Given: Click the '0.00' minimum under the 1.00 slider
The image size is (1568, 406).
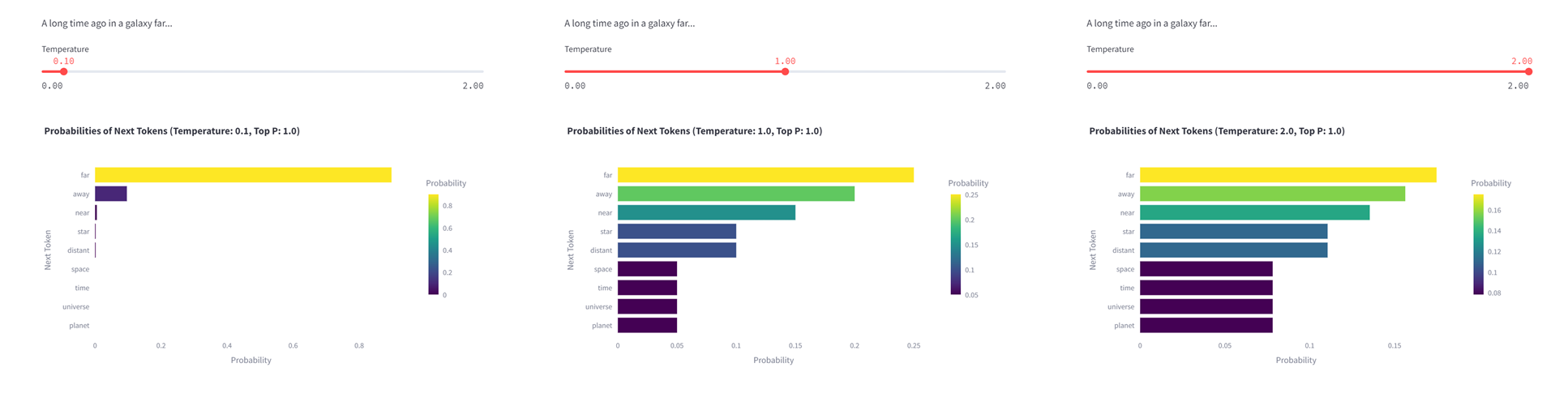Looking at the screenshot, I should pos(575,86).
